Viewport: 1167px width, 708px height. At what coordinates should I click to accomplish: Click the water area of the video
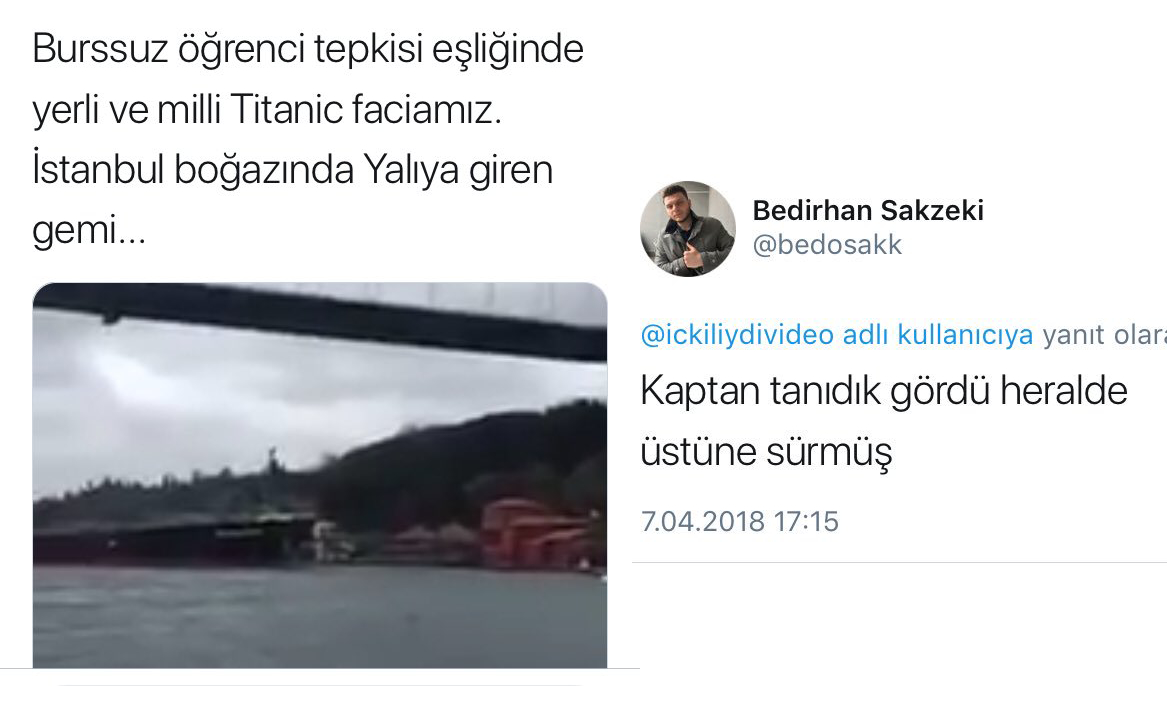point(320,618)
